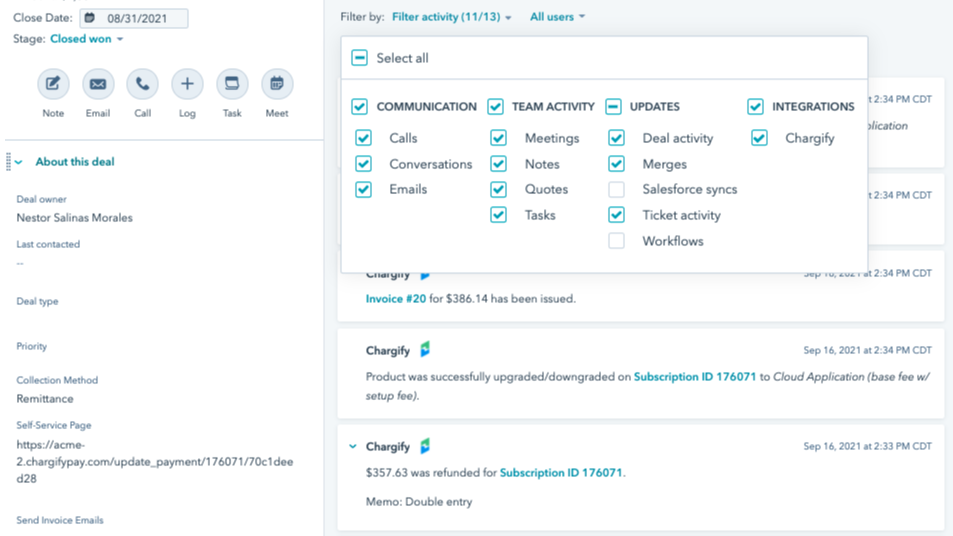Click the Chargify logo beside refund entry
Image resolution: width=953 pixels, height=536 pixels.
click(425, 446)
